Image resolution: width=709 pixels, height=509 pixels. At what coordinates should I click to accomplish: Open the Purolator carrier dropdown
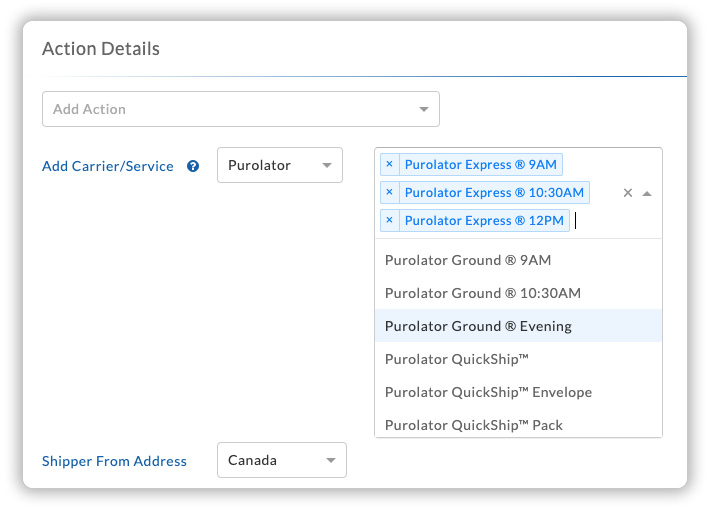click(280, 165)
